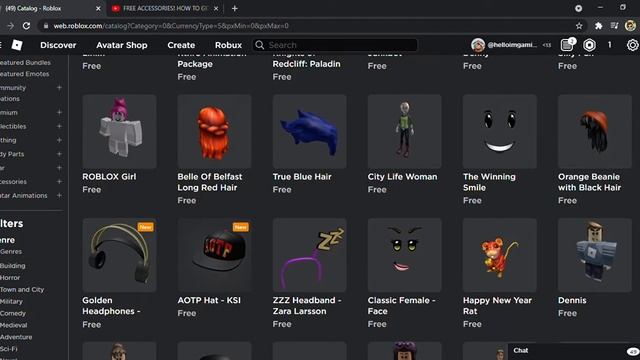Screen dimensions: 640x360
Task: Expand the Gear category plus
Action: point(59,168)
